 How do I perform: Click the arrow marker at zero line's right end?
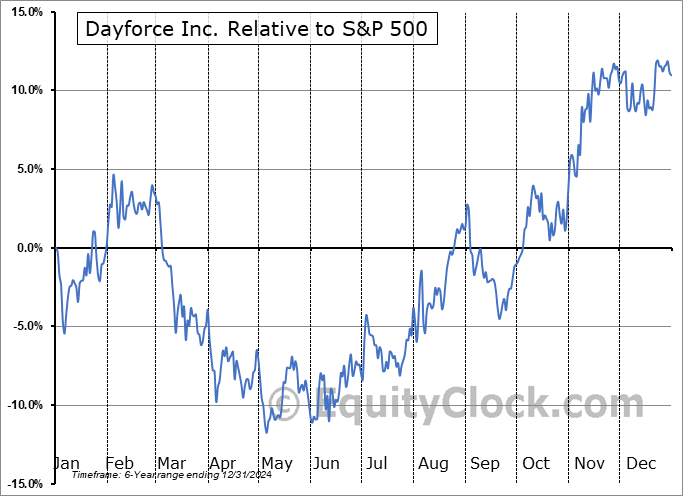pos(671,247)
